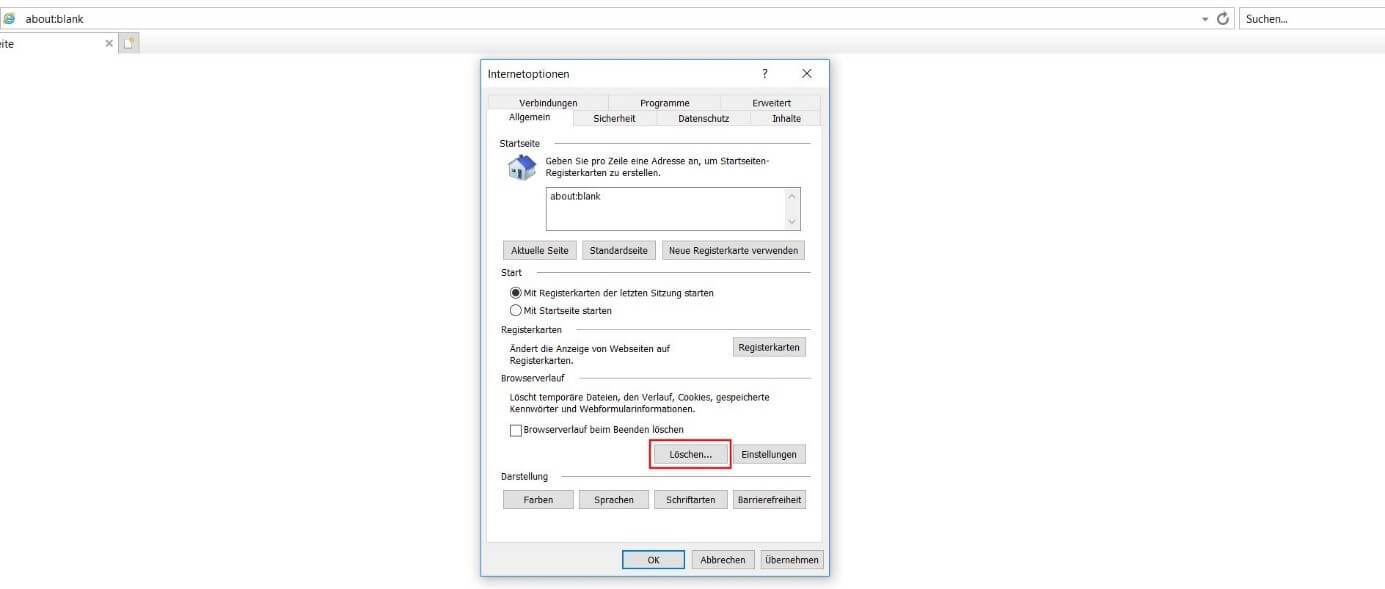
Task: Click the Standardseite button
Action: click(619, 250)
